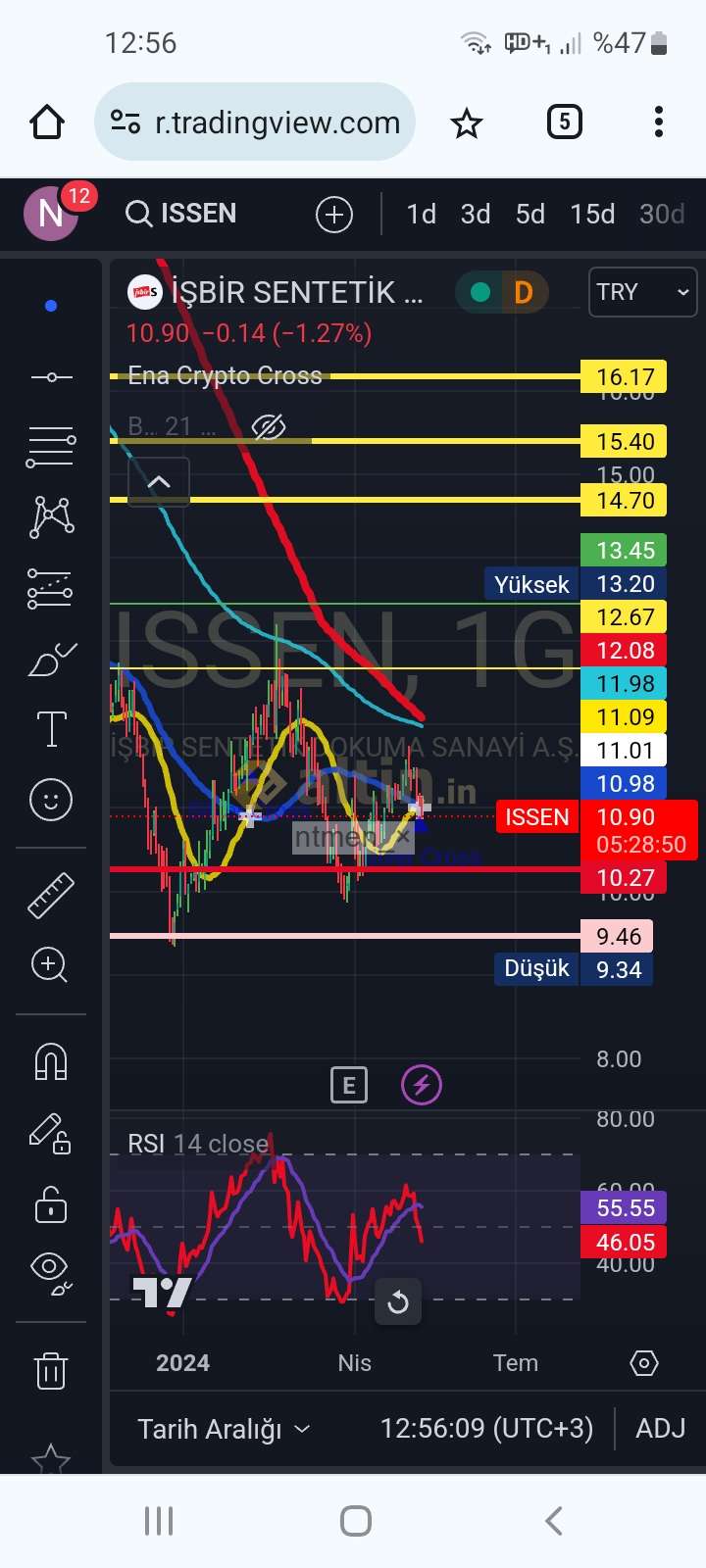
Task: Tap the site info icon in address bar
Action: coord(126,122)
